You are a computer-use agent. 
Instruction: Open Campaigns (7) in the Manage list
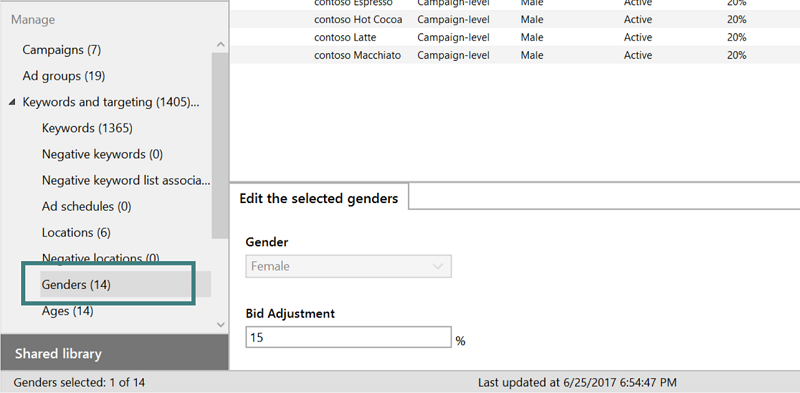point(62,50)
